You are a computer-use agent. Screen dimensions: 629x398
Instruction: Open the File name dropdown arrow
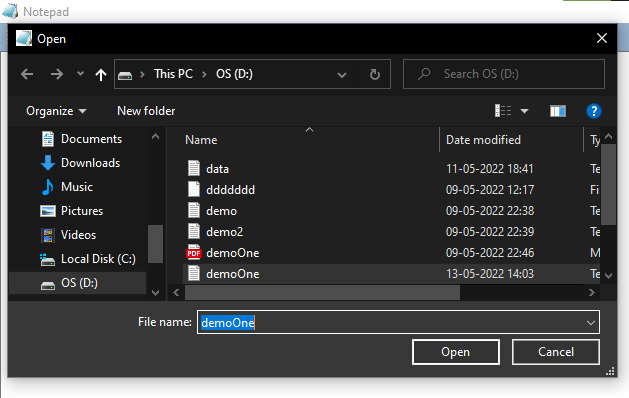(x=590, y=323)
